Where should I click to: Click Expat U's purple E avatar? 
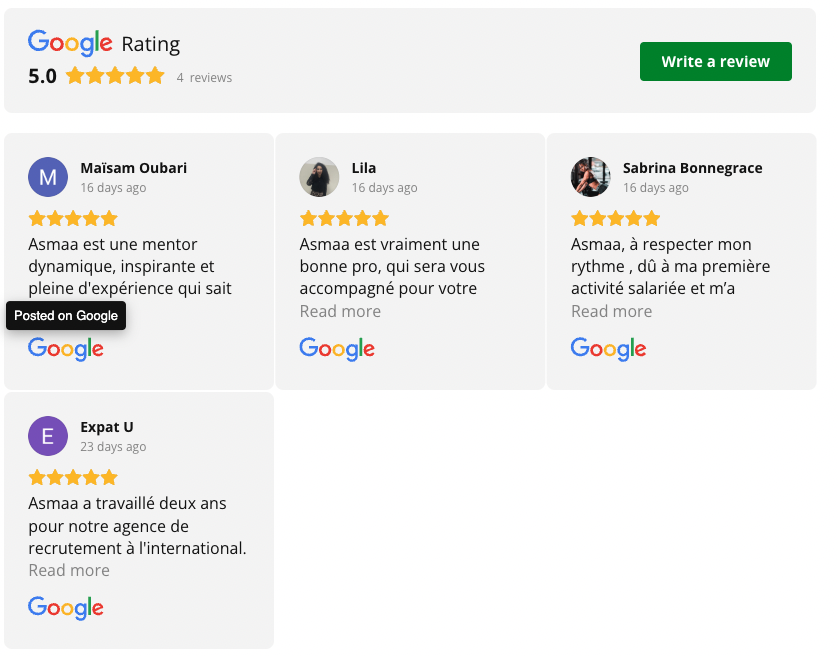48,436
